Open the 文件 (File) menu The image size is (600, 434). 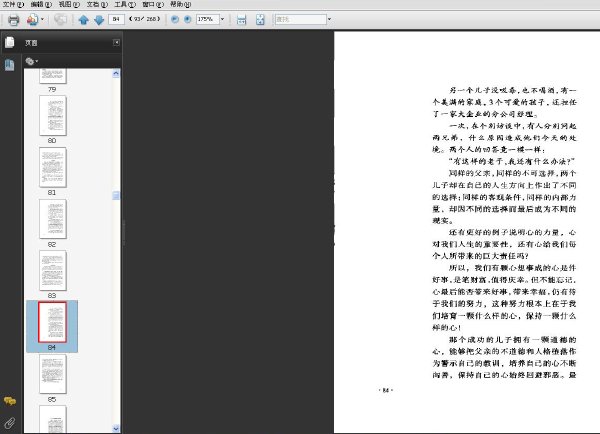click(x=13, y=4)
